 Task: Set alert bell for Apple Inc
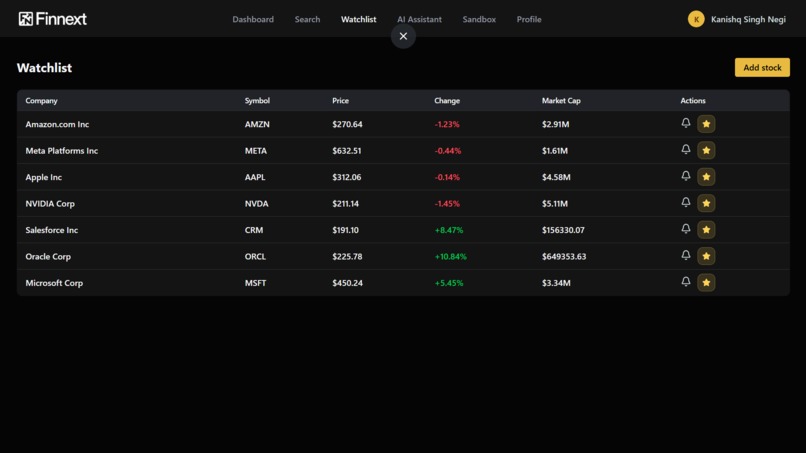click(686, 176)
